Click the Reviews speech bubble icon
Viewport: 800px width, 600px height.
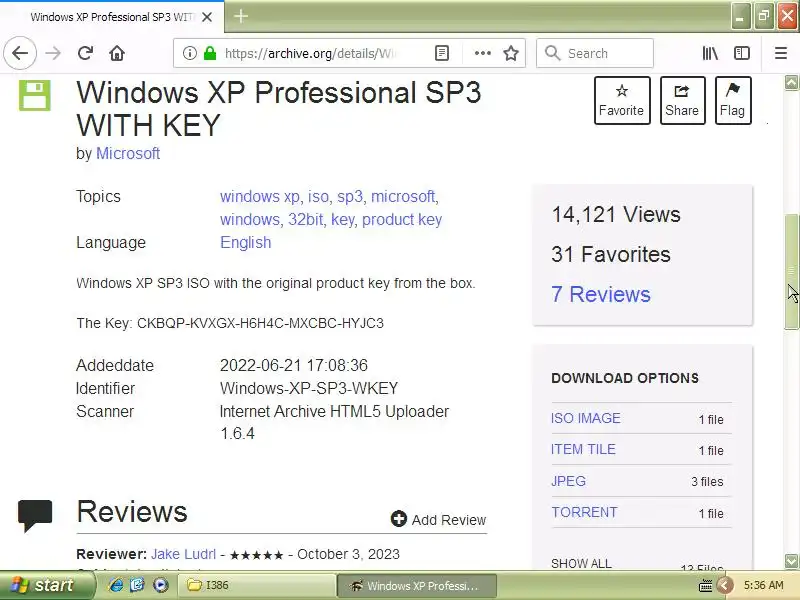click(x=35, y=515)
